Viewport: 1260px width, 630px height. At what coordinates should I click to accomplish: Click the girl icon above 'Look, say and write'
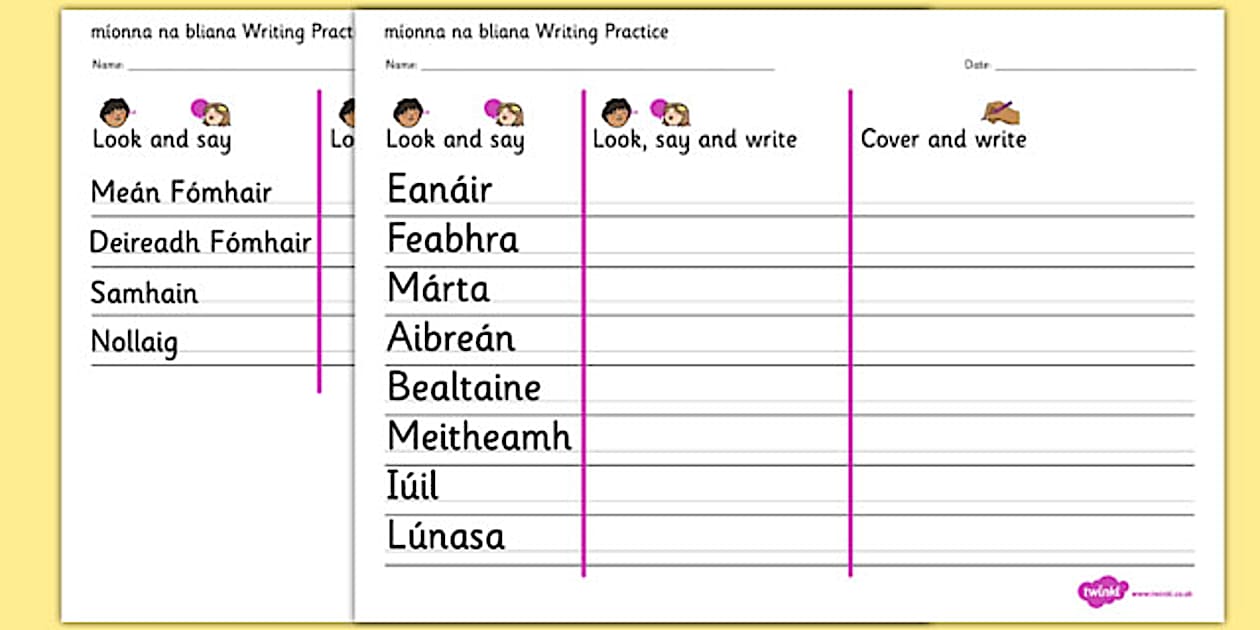(x=671, y=112)
